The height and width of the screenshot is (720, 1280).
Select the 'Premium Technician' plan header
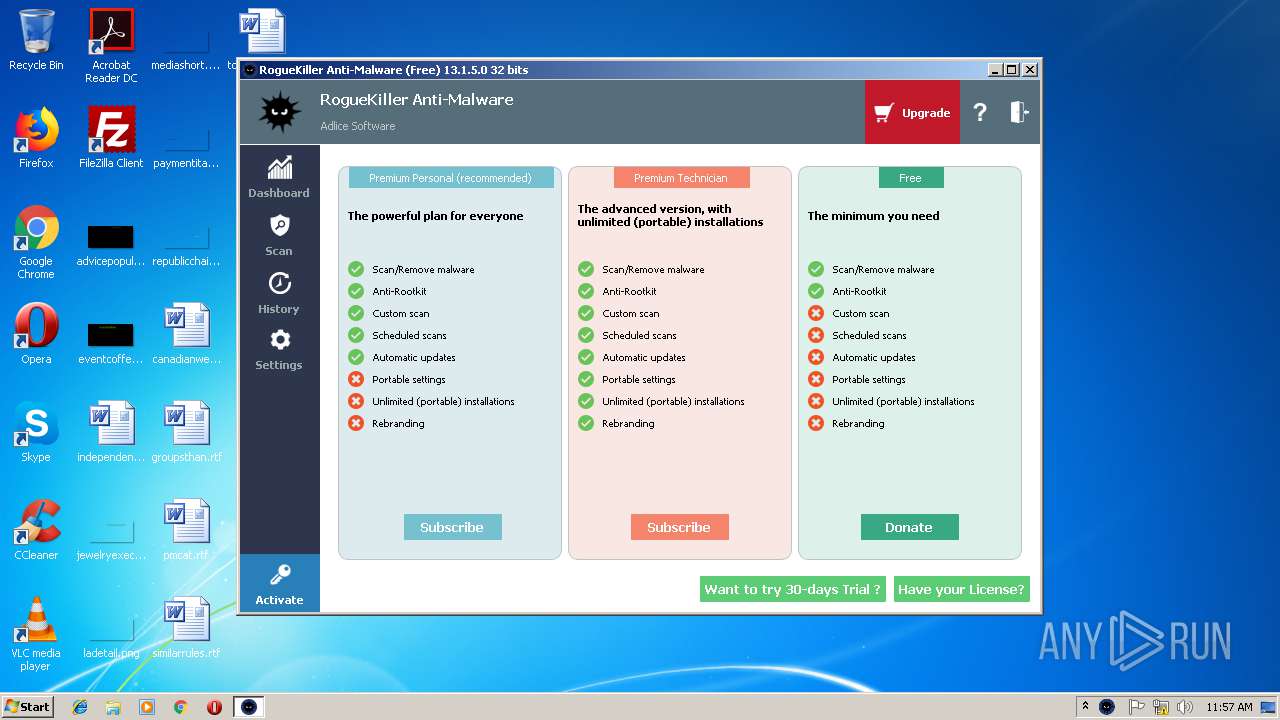(x=680, y=178)
